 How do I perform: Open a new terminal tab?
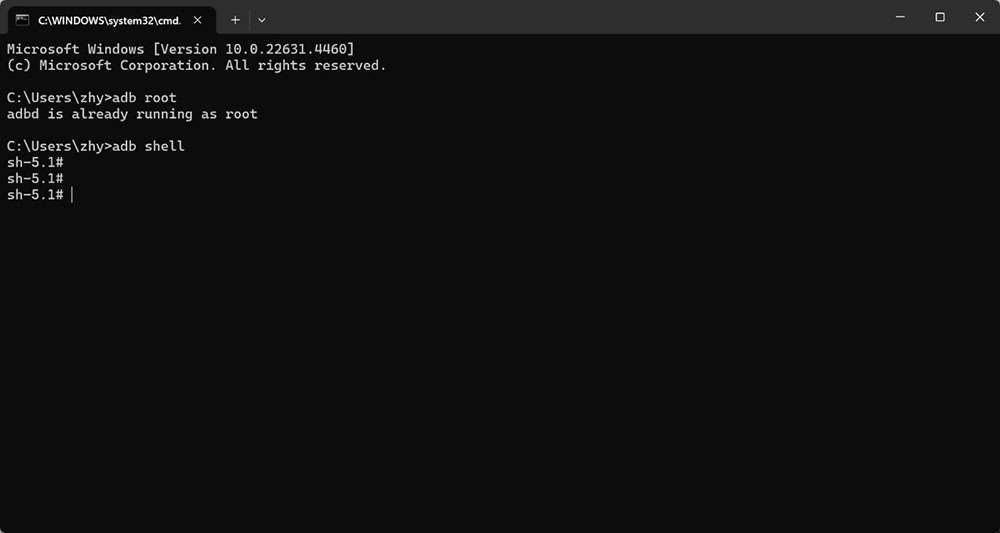pyautogui.click(x=235, y=20)
